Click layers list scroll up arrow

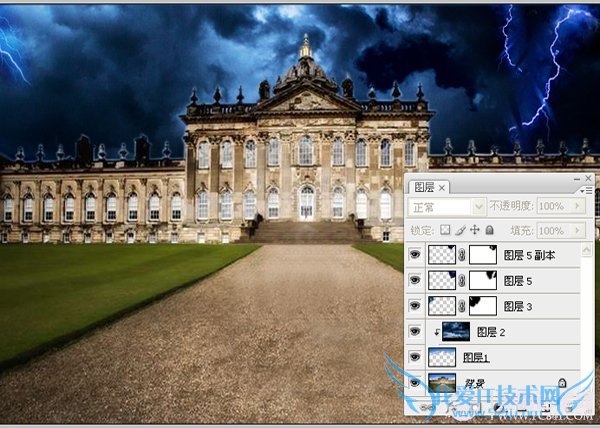pos(587,250)
